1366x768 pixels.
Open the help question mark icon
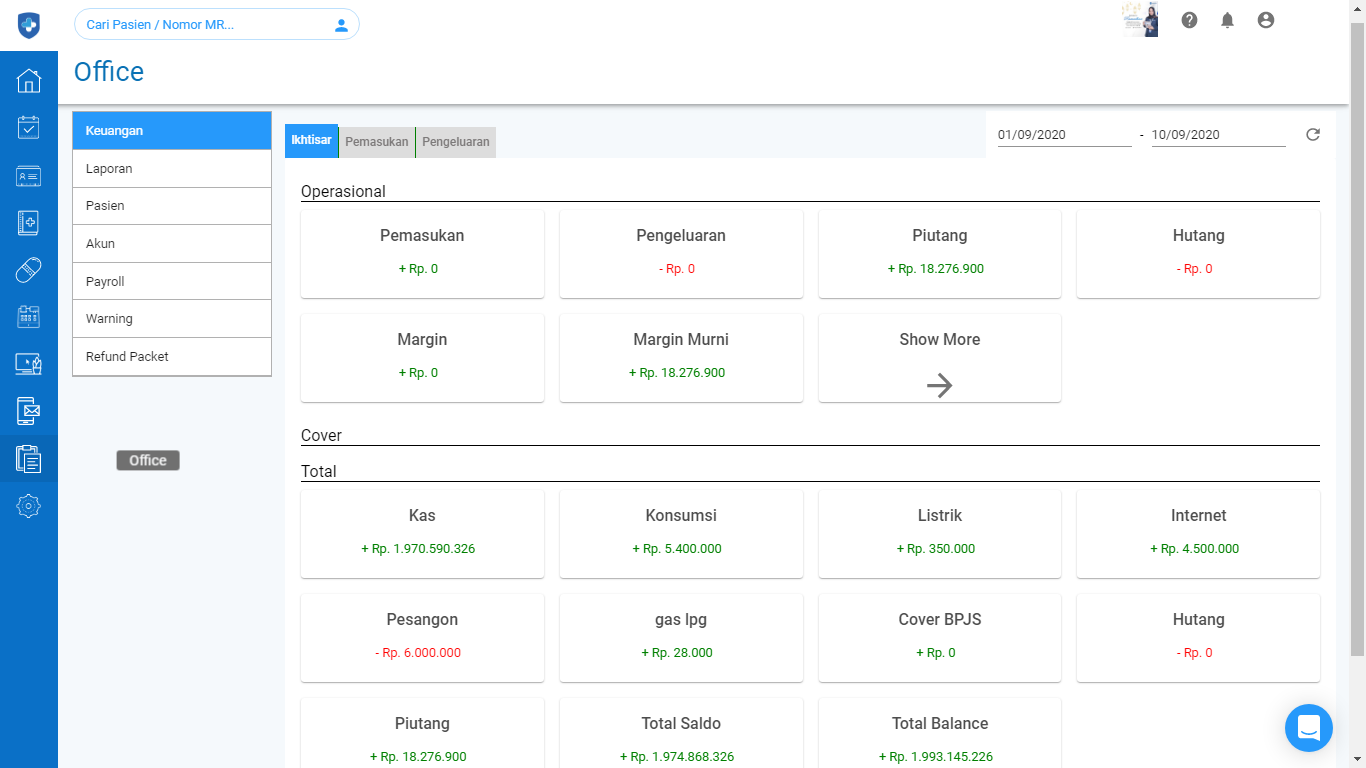(1189, 20)
